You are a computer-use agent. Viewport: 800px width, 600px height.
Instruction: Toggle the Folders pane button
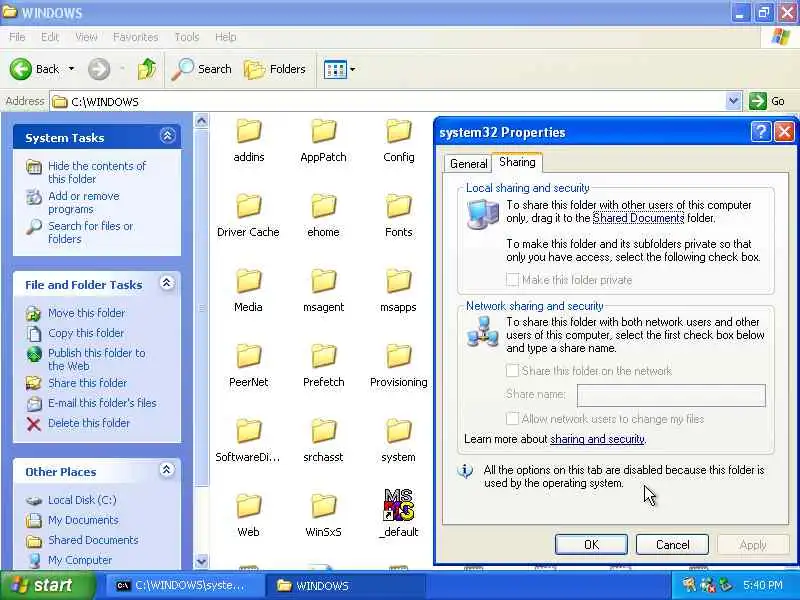pos(275,69)
